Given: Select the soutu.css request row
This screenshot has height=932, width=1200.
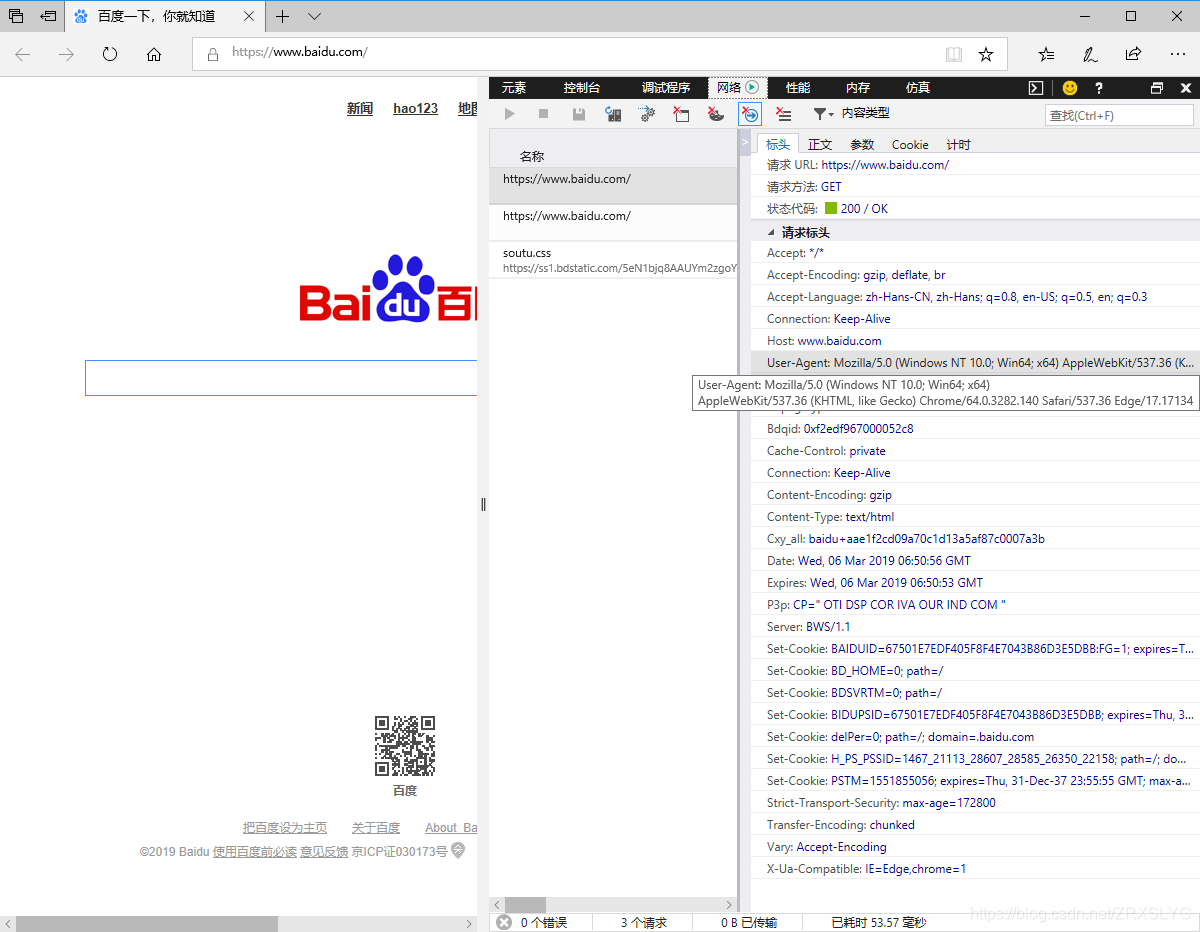Looking at the screenshot, I should [x=613, y=260].
